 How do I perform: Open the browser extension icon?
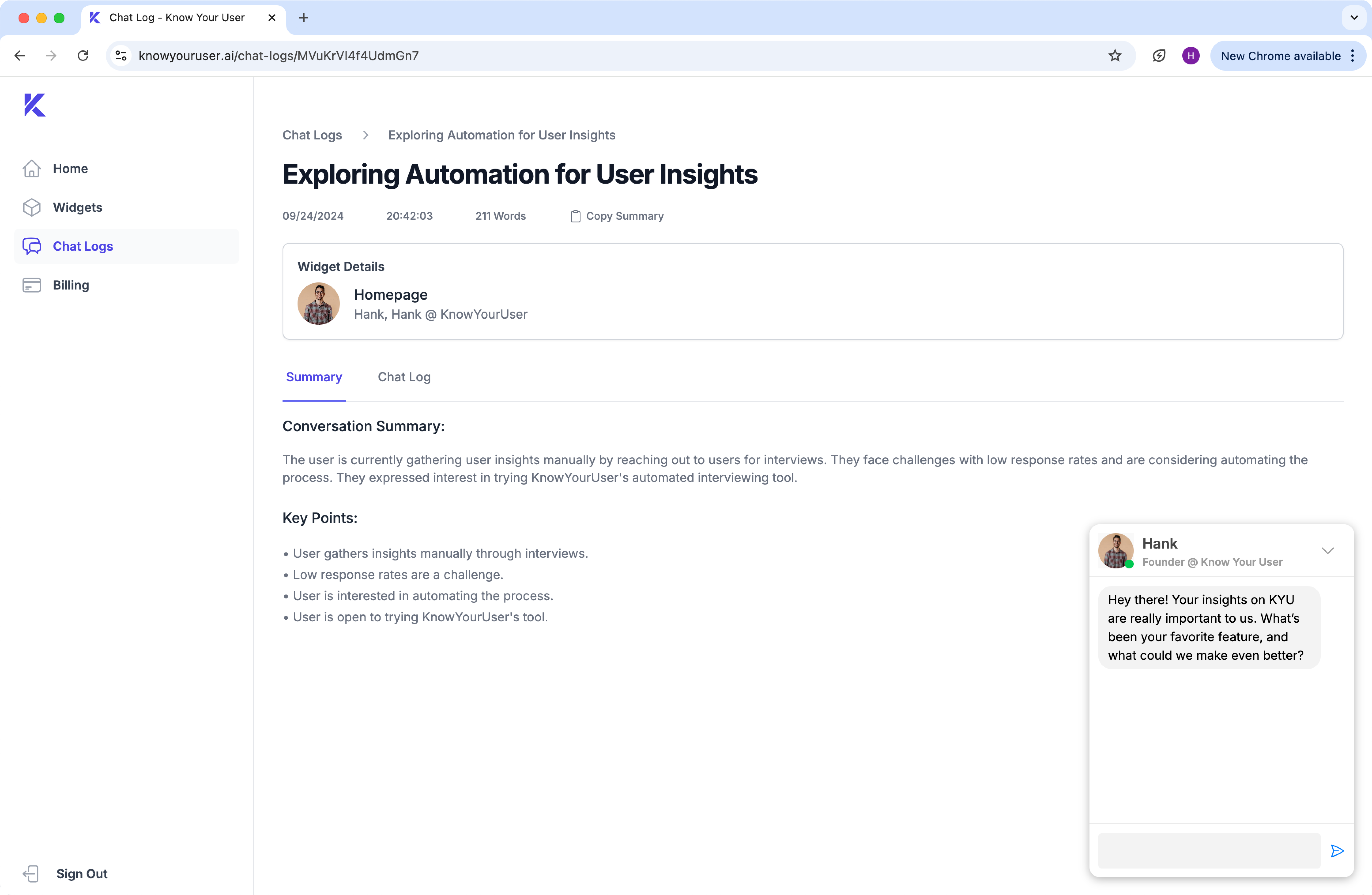1159,55
